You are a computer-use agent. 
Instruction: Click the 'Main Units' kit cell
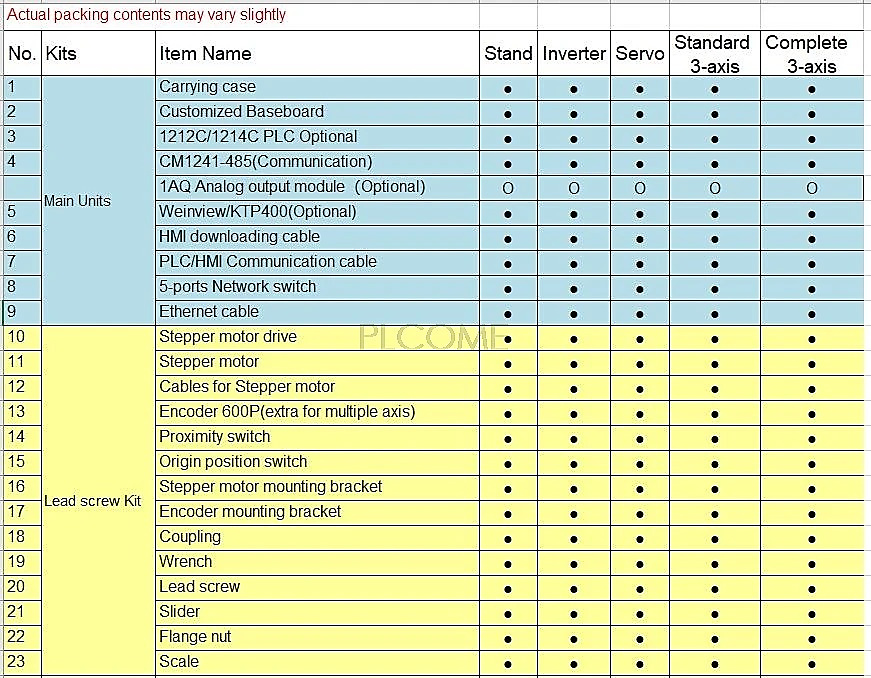tap(98, 200)
